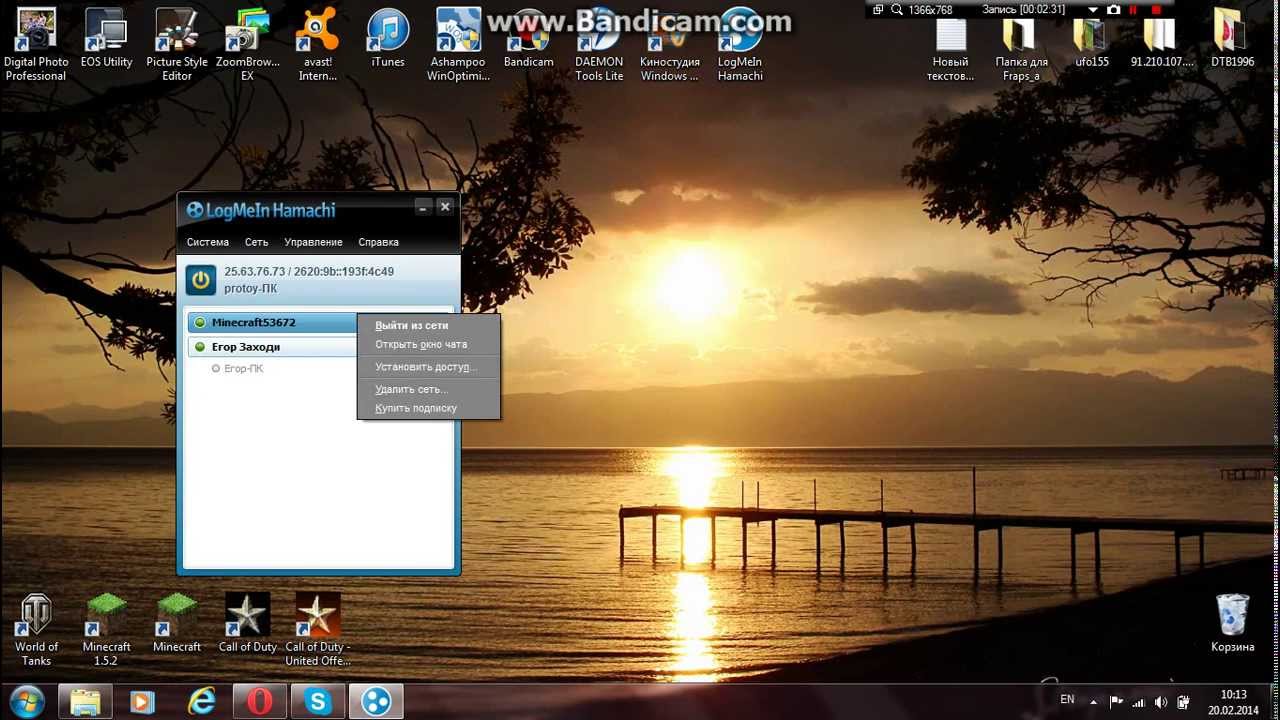
Task: Open Bandicam desktop shortcut
Action: [528, 40]
